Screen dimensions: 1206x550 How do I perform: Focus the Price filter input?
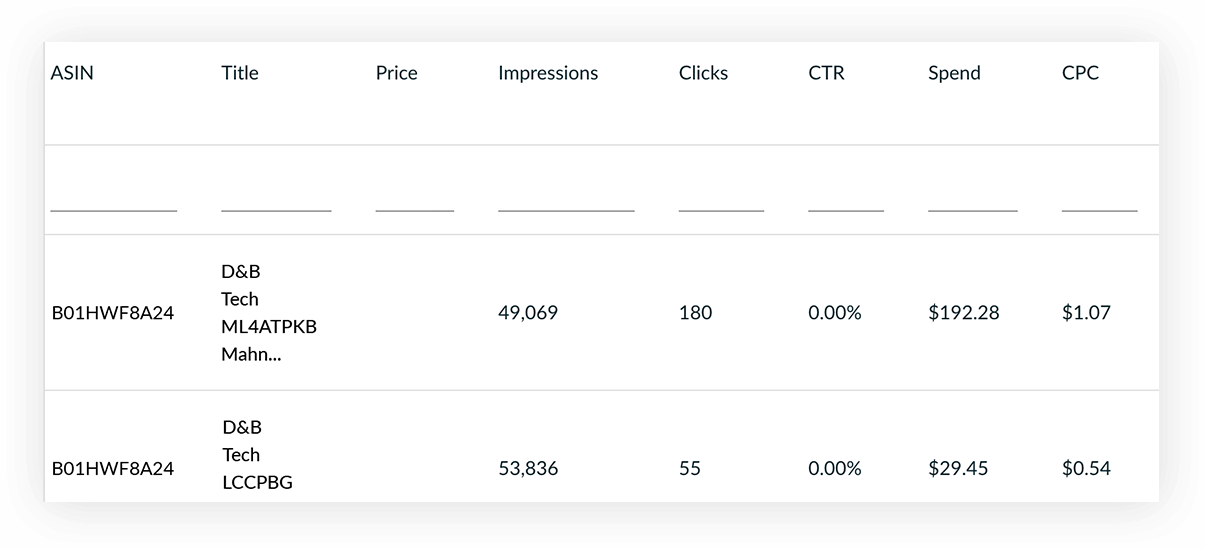(x=415, y=198)
